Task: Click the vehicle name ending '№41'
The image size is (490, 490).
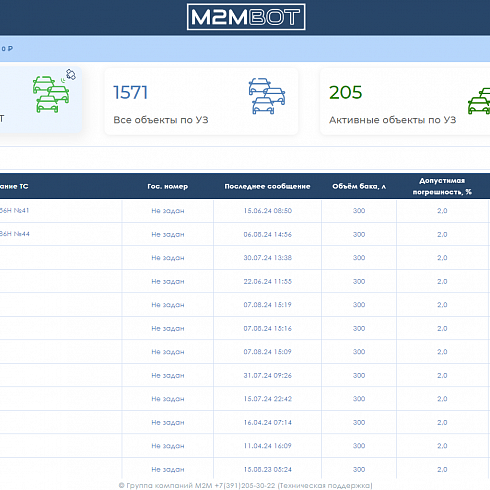Action: pos(15,210)
